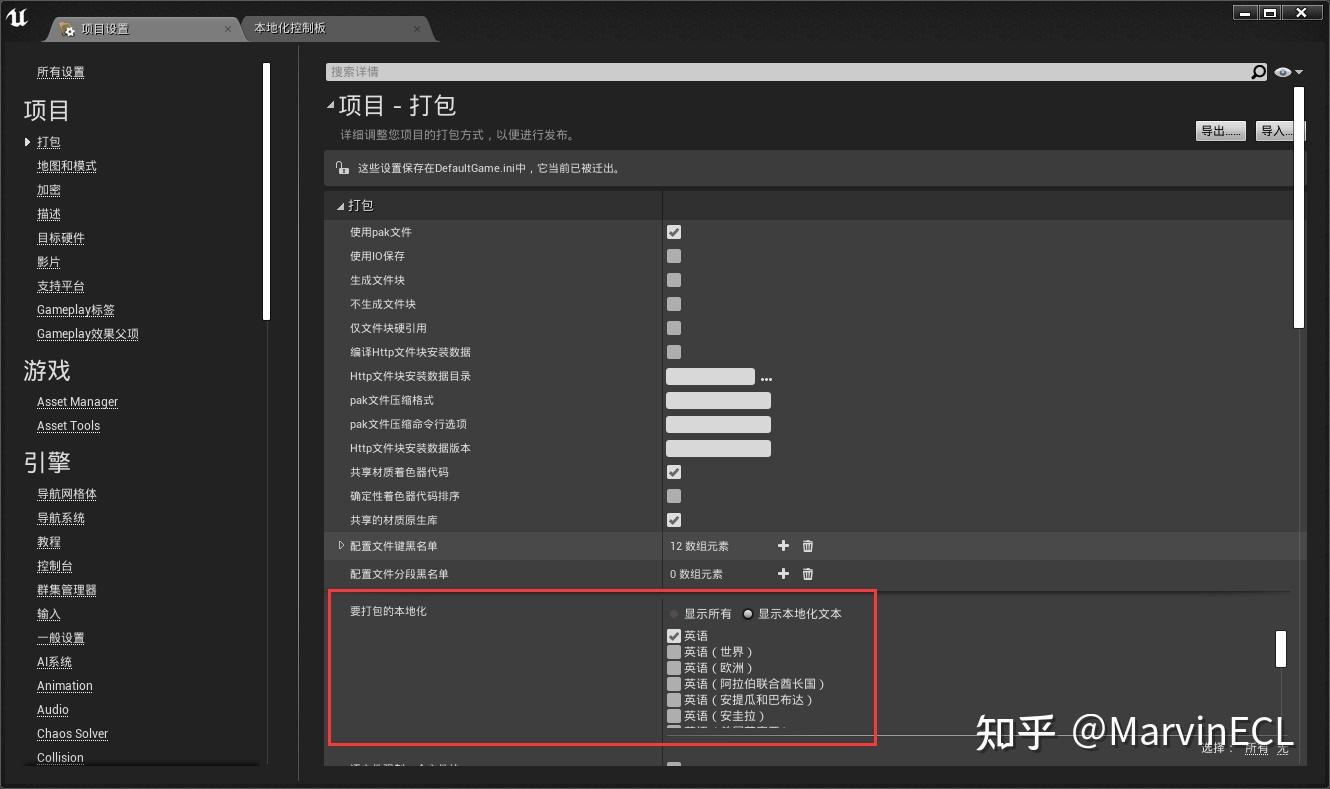The image size is (1330, 789).
Task: Click plus icon beside 配置文件分段黑名单
Action: point(783,573)
